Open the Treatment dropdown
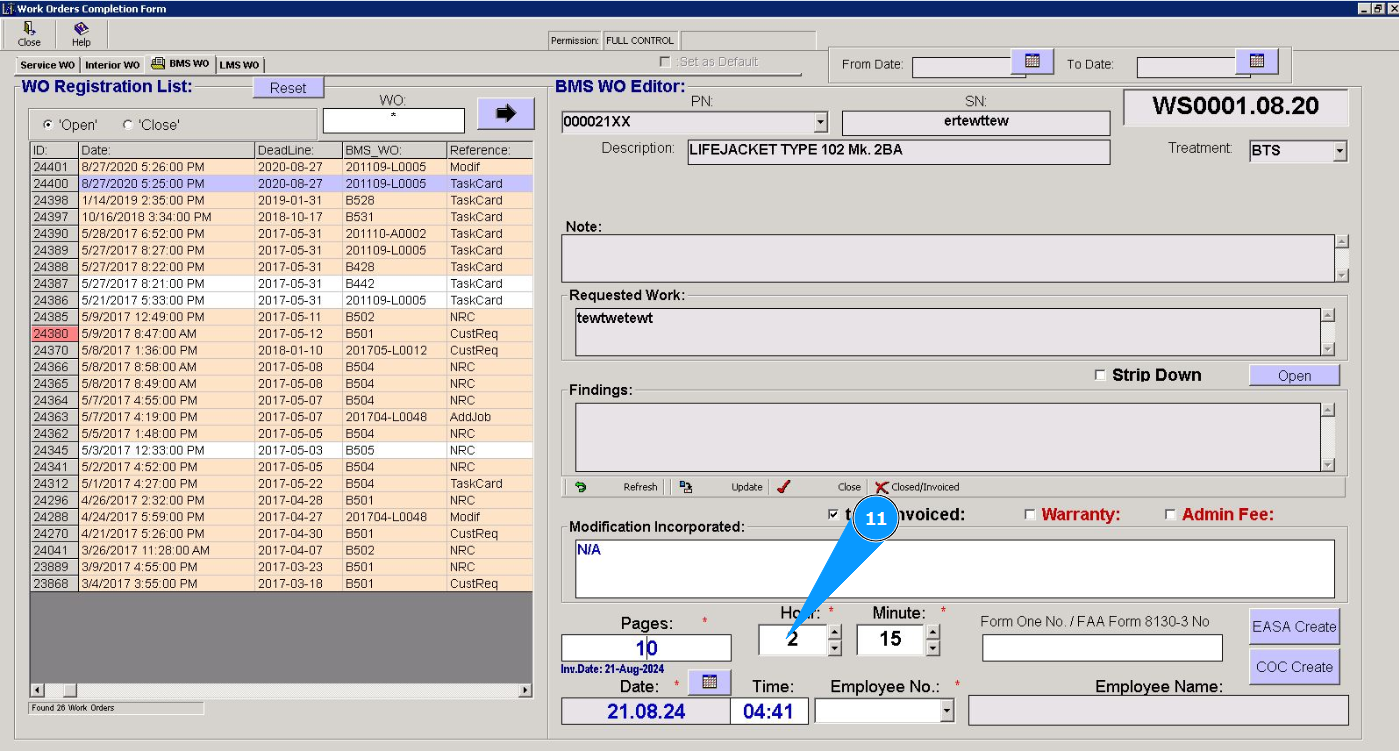This screenshot has width=1399, height=751. coord(1339,152)
